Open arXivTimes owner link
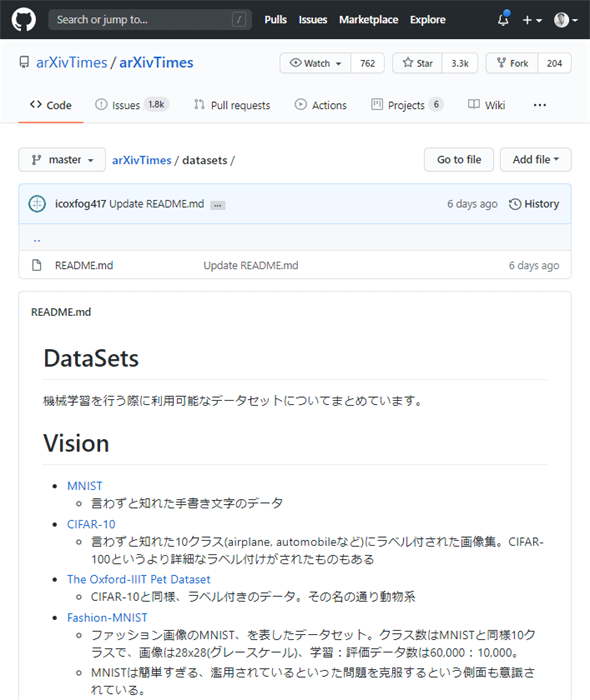 (x=71, y=62)
